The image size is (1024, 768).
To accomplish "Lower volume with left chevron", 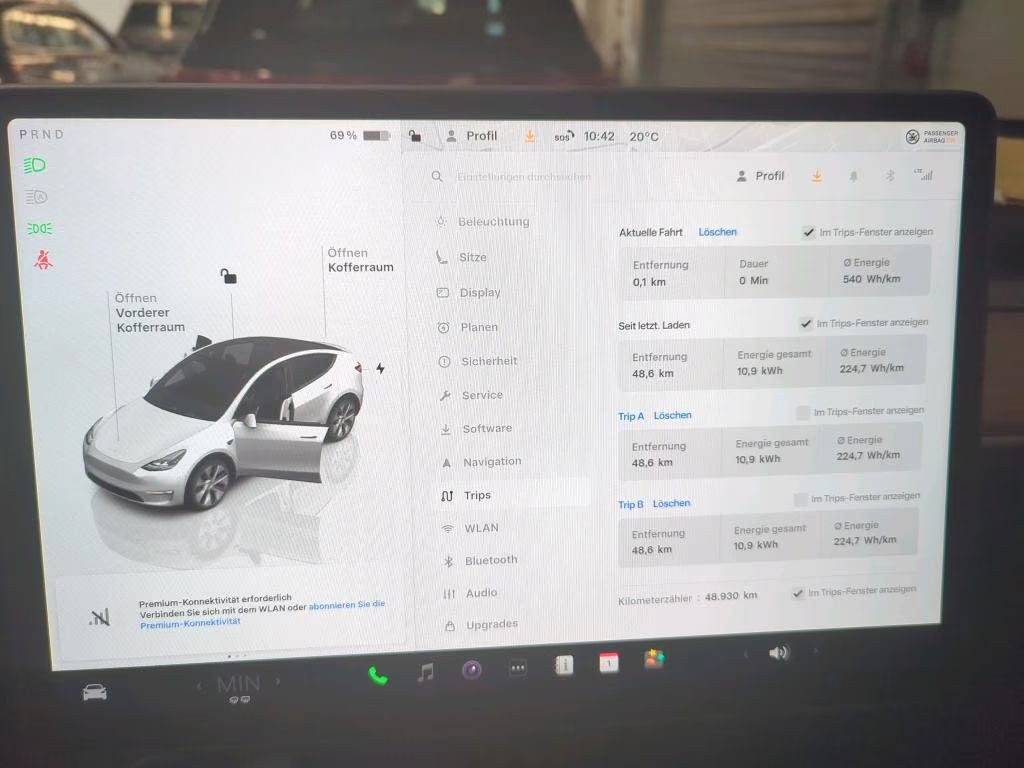I will pyautogui.click(x=746, y=654).
